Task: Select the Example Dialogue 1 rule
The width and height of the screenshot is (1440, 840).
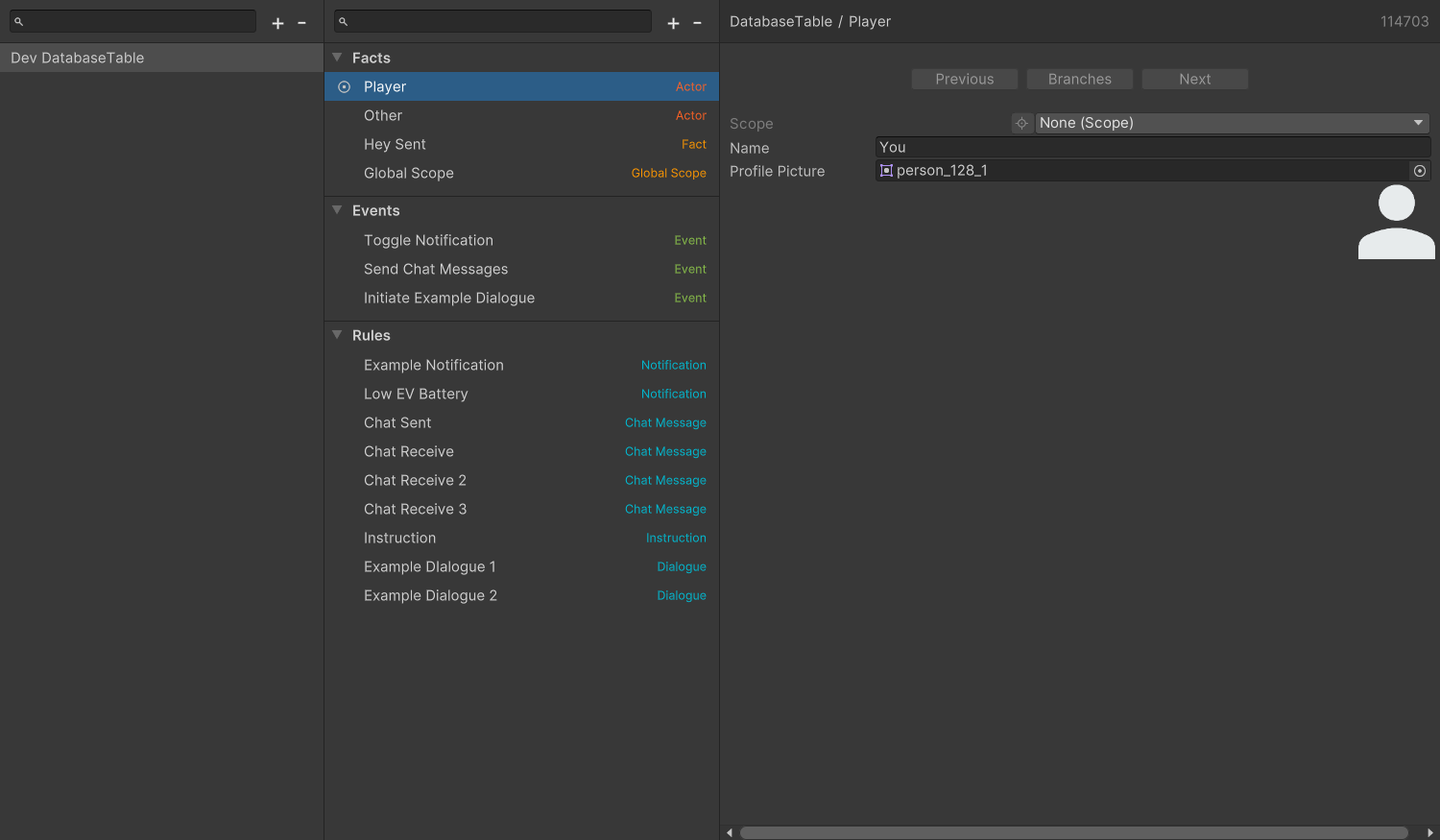Action: [x=521, y=566]
